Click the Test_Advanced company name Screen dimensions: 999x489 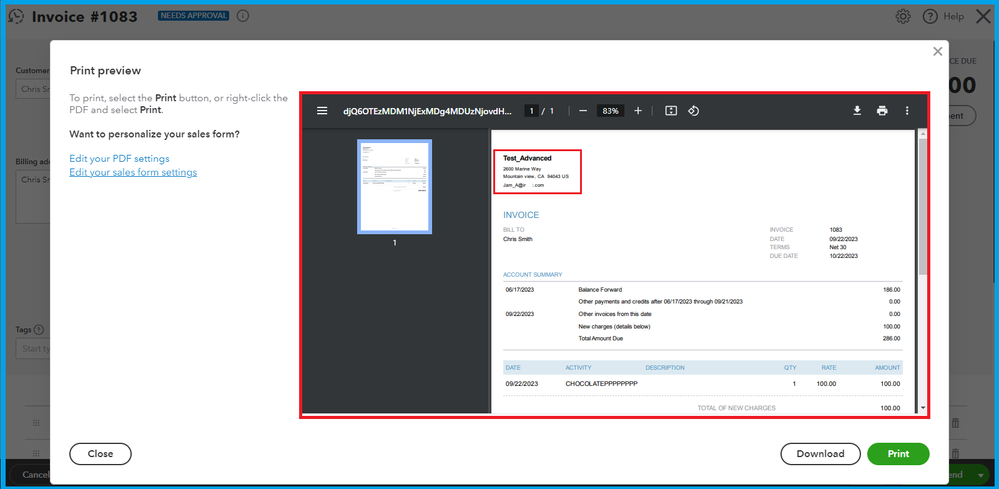tap(528, 158)
